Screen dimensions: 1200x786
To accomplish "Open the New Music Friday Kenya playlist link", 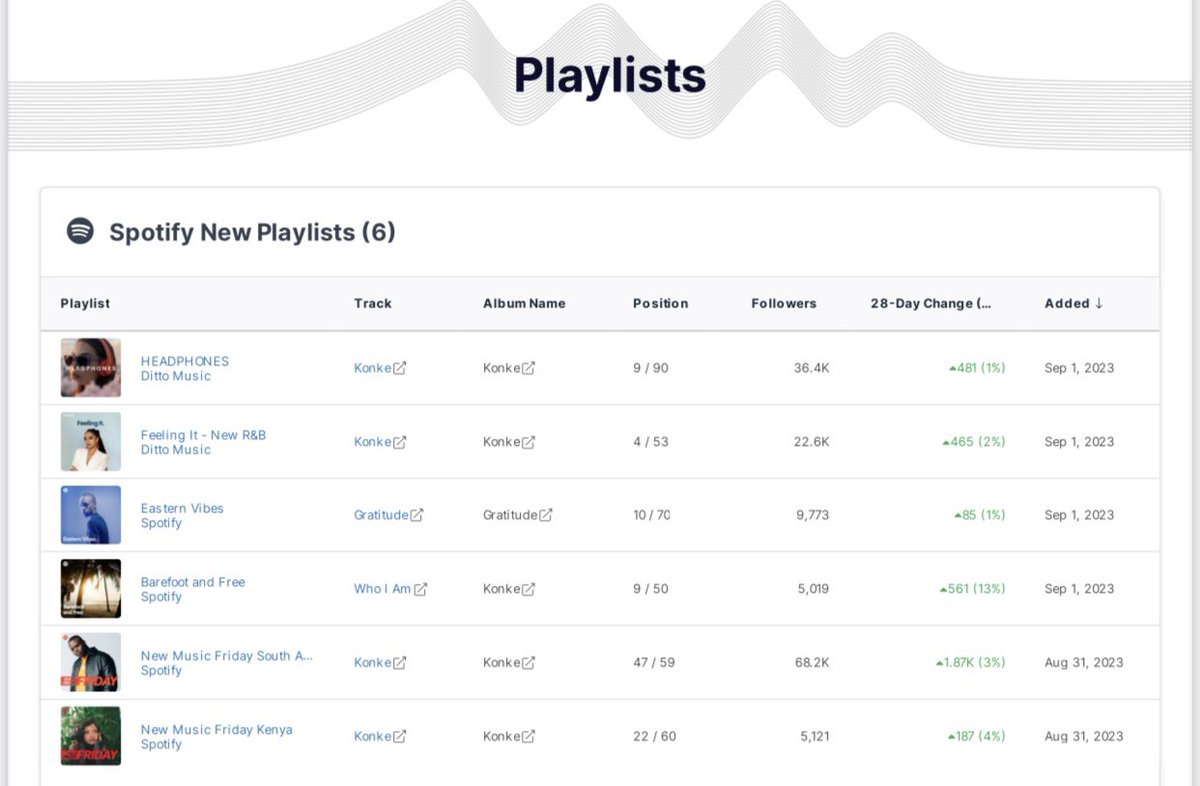I will pos(216,729).
